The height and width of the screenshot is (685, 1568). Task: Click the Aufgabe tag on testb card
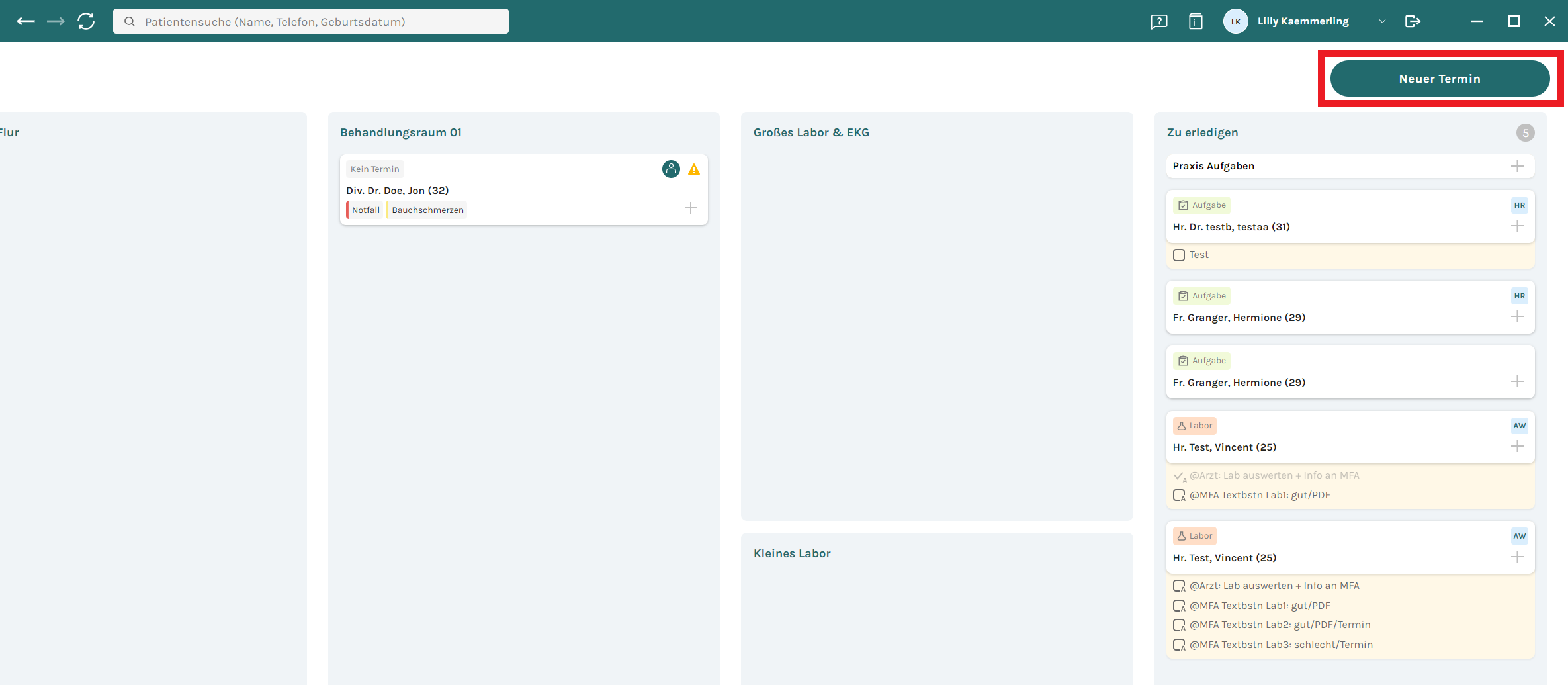click(x=1201, y=205)
